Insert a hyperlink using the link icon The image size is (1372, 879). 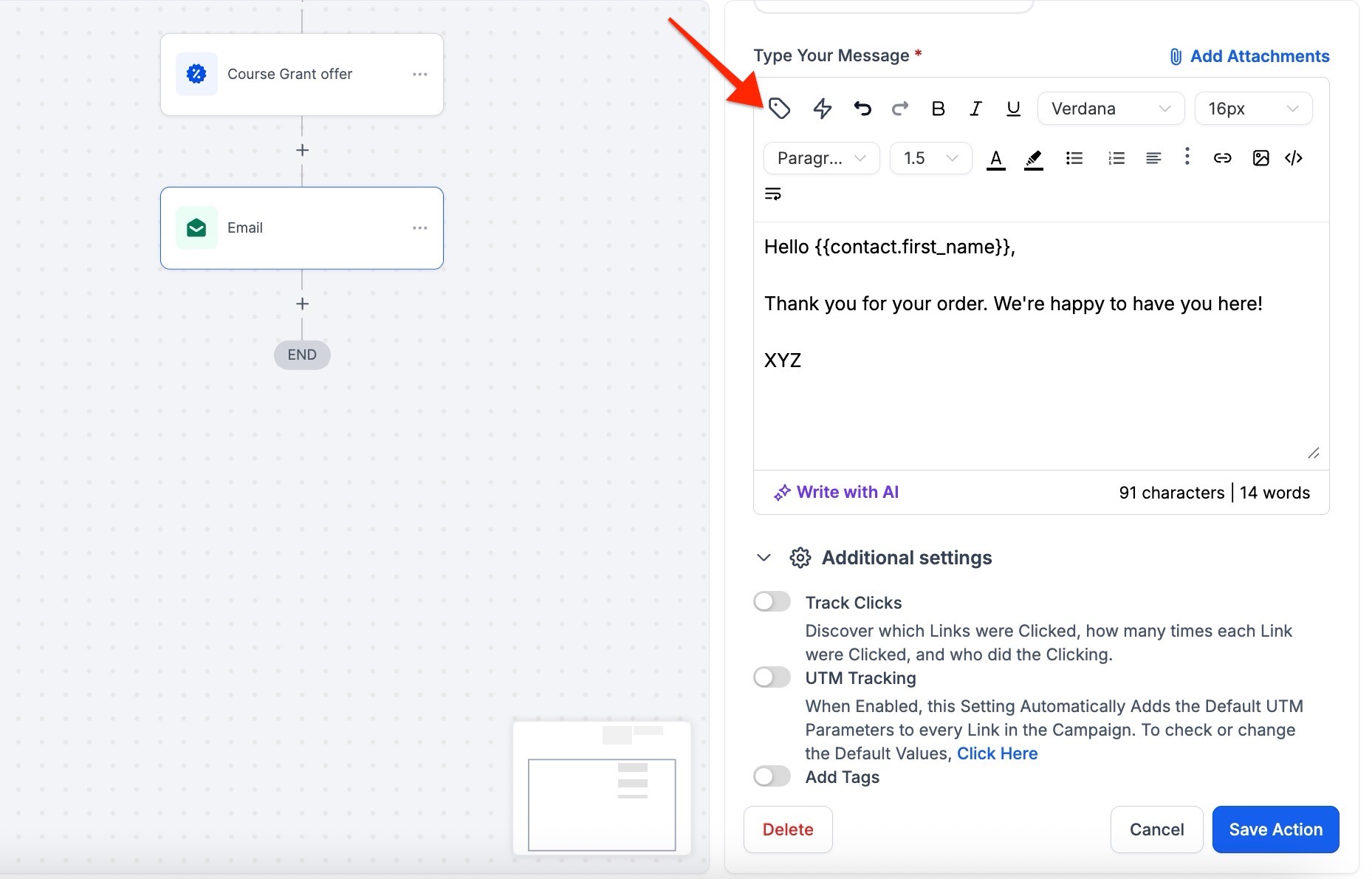click(1222, 158)
